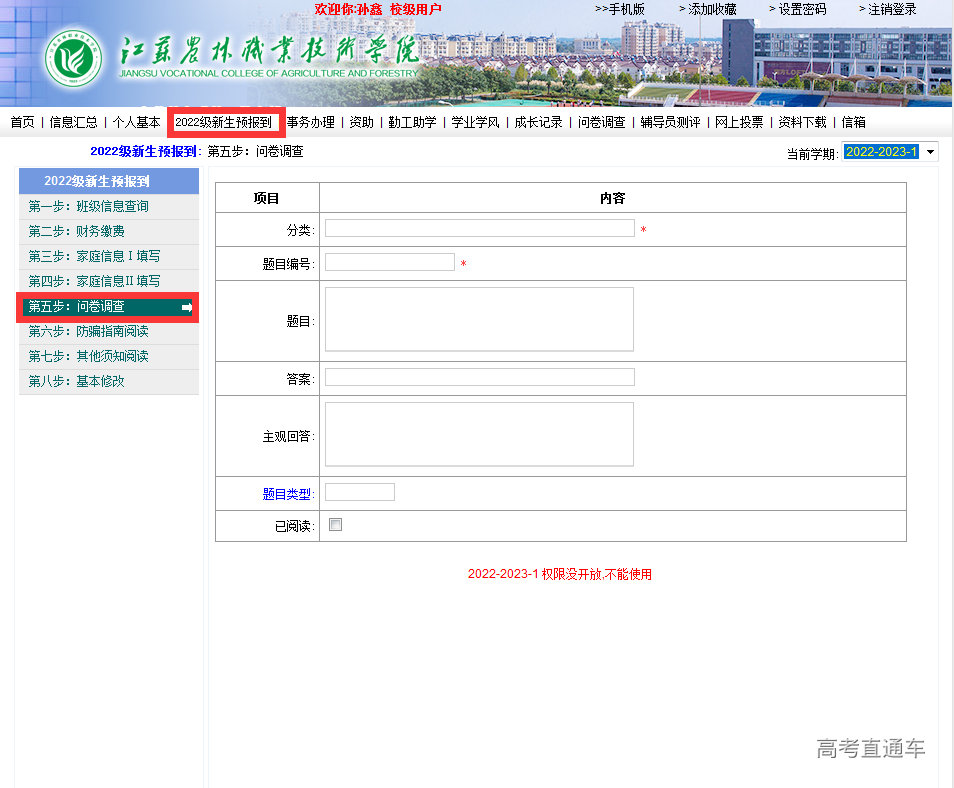Focus the 题目编号 text field
The image size is (954, 788).
click(x=389, y=262)
